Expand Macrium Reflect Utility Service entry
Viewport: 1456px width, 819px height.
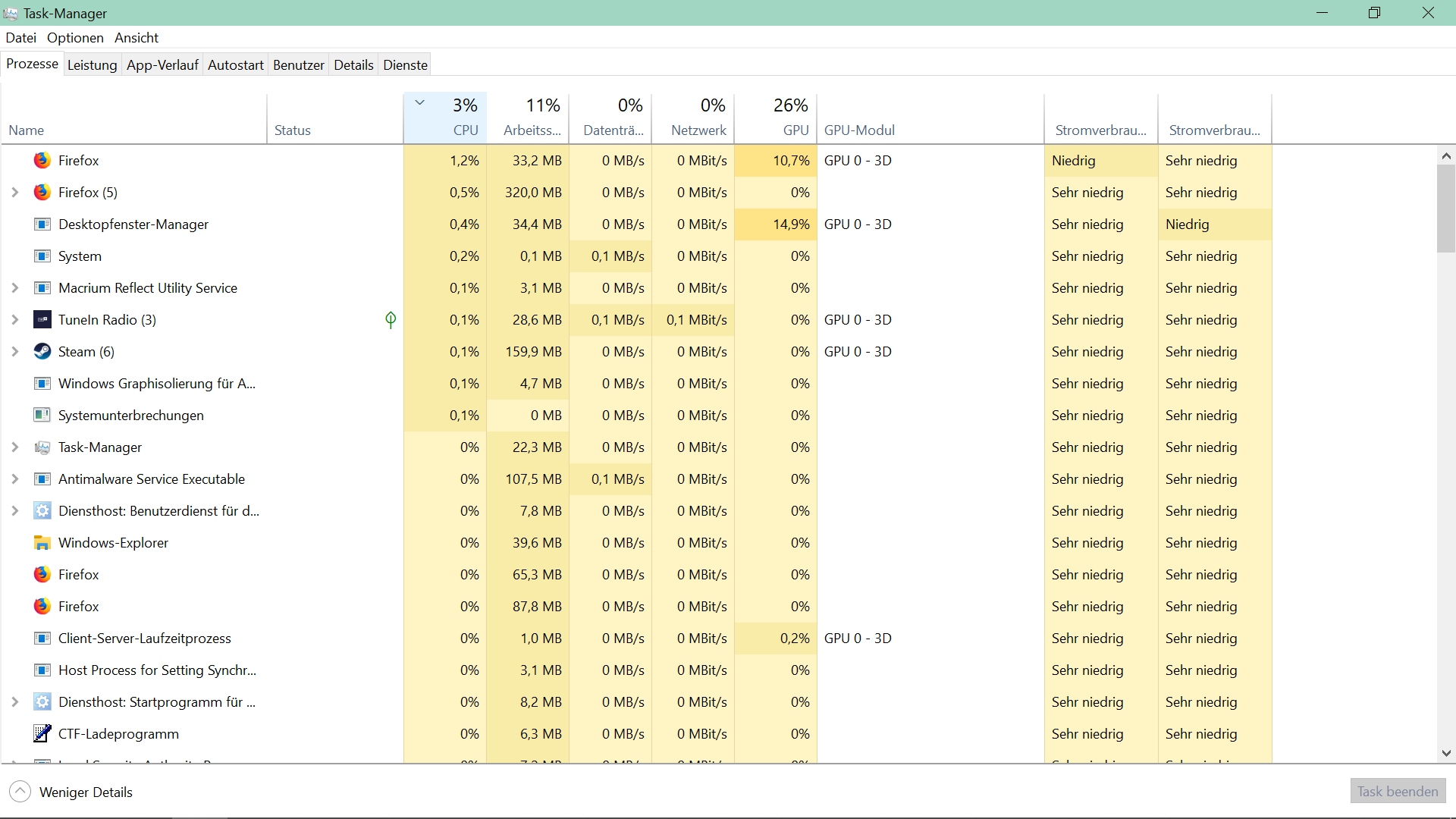click(x=15, y=287)
